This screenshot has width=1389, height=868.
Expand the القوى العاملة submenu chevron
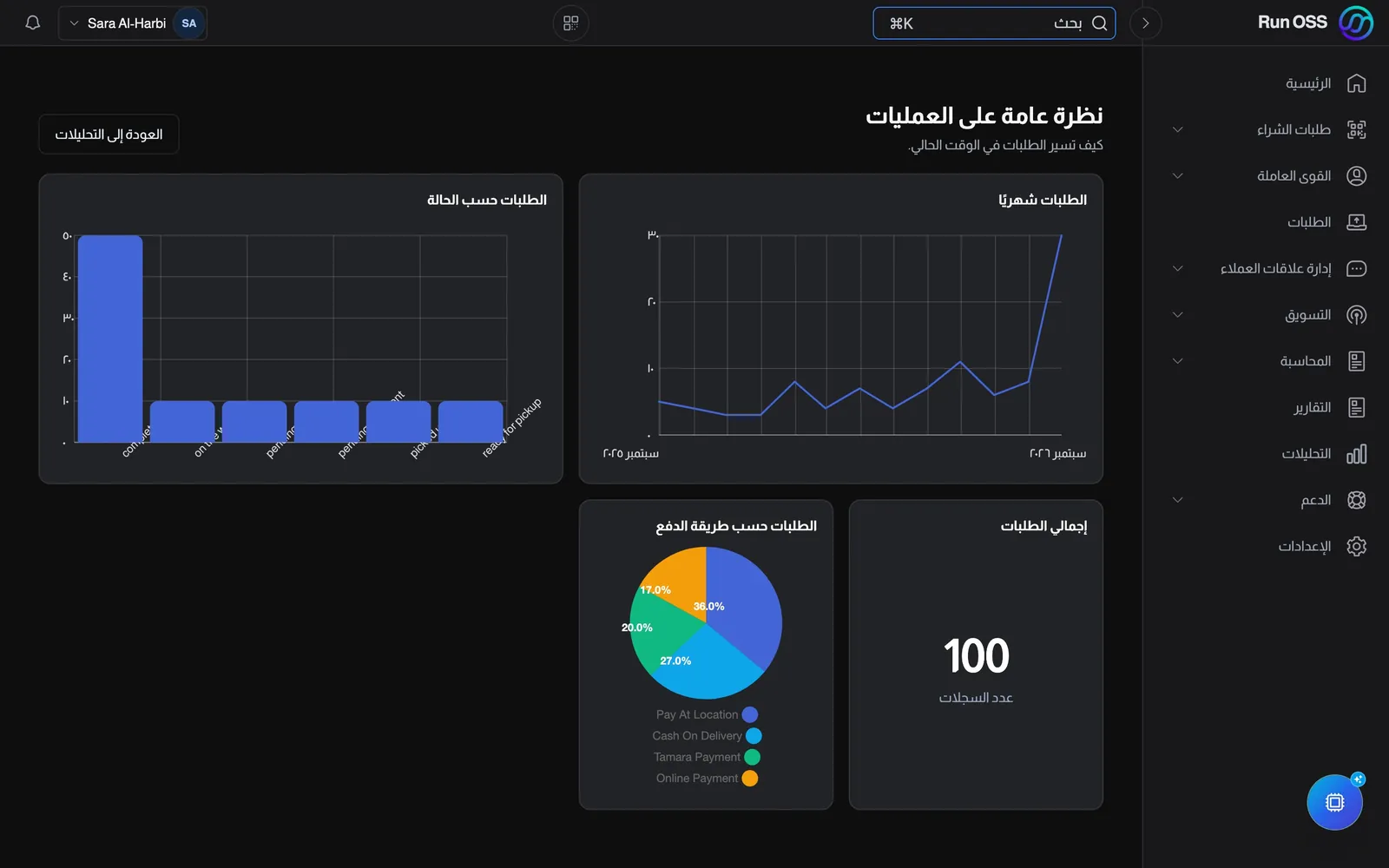coord(1178,176)
